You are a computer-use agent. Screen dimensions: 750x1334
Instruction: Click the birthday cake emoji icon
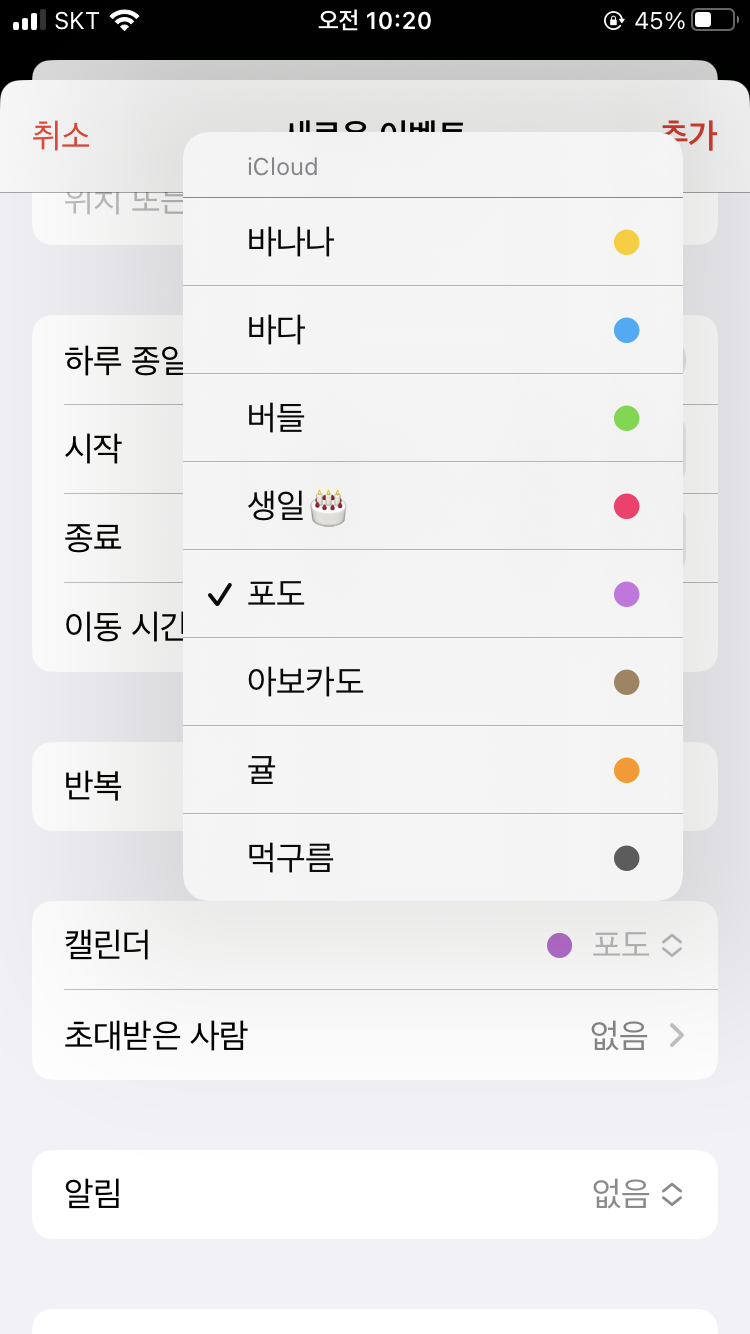(328, 507)
